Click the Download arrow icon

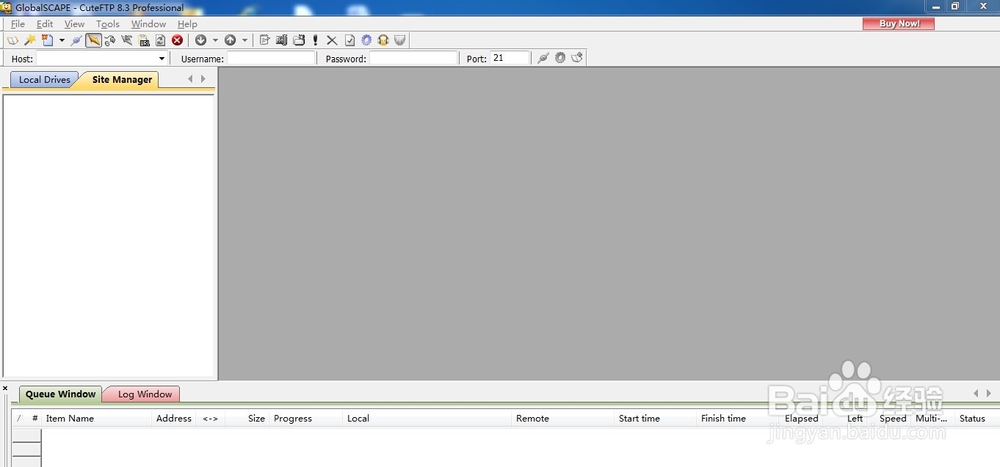(x=201, y=40)
